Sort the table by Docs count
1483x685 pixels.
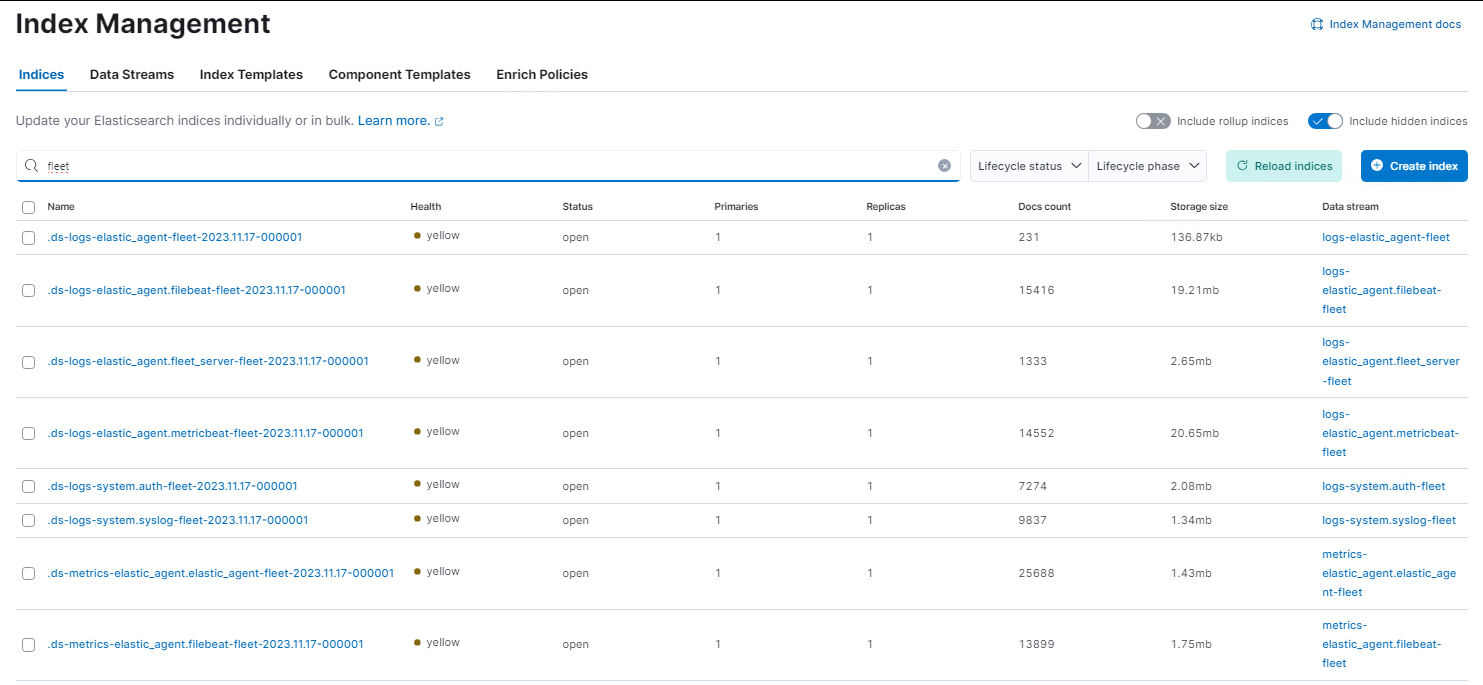tap(1044, 207)
